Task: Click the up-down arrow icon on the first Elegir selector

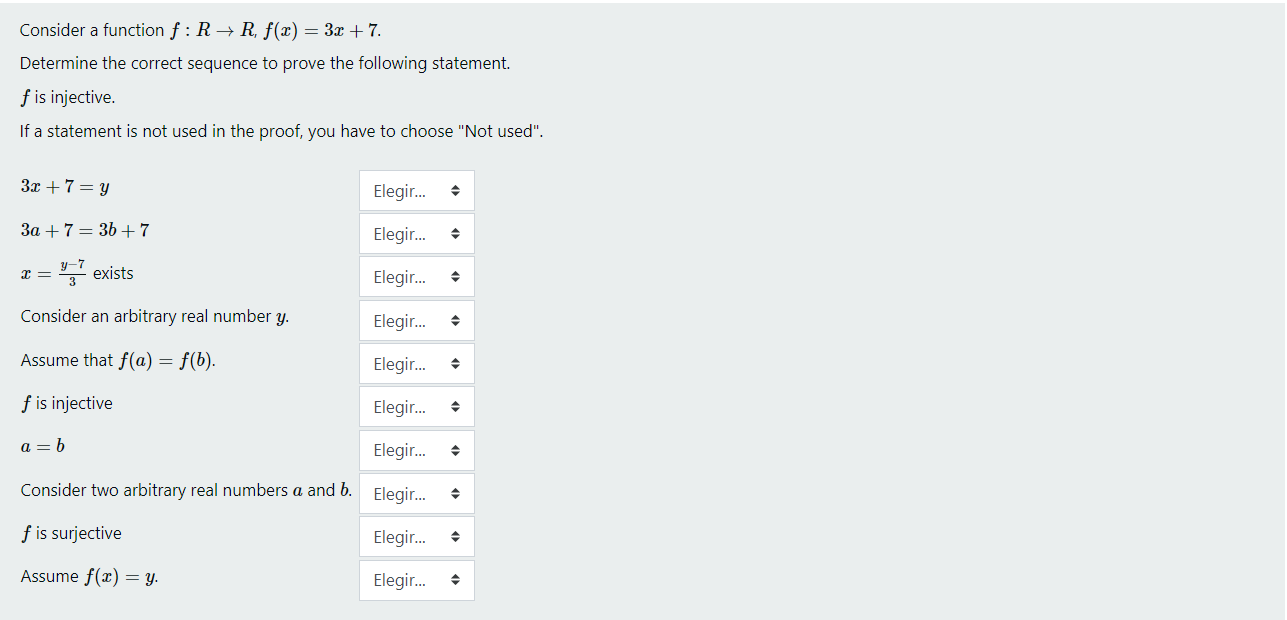Action: point(455,190)
